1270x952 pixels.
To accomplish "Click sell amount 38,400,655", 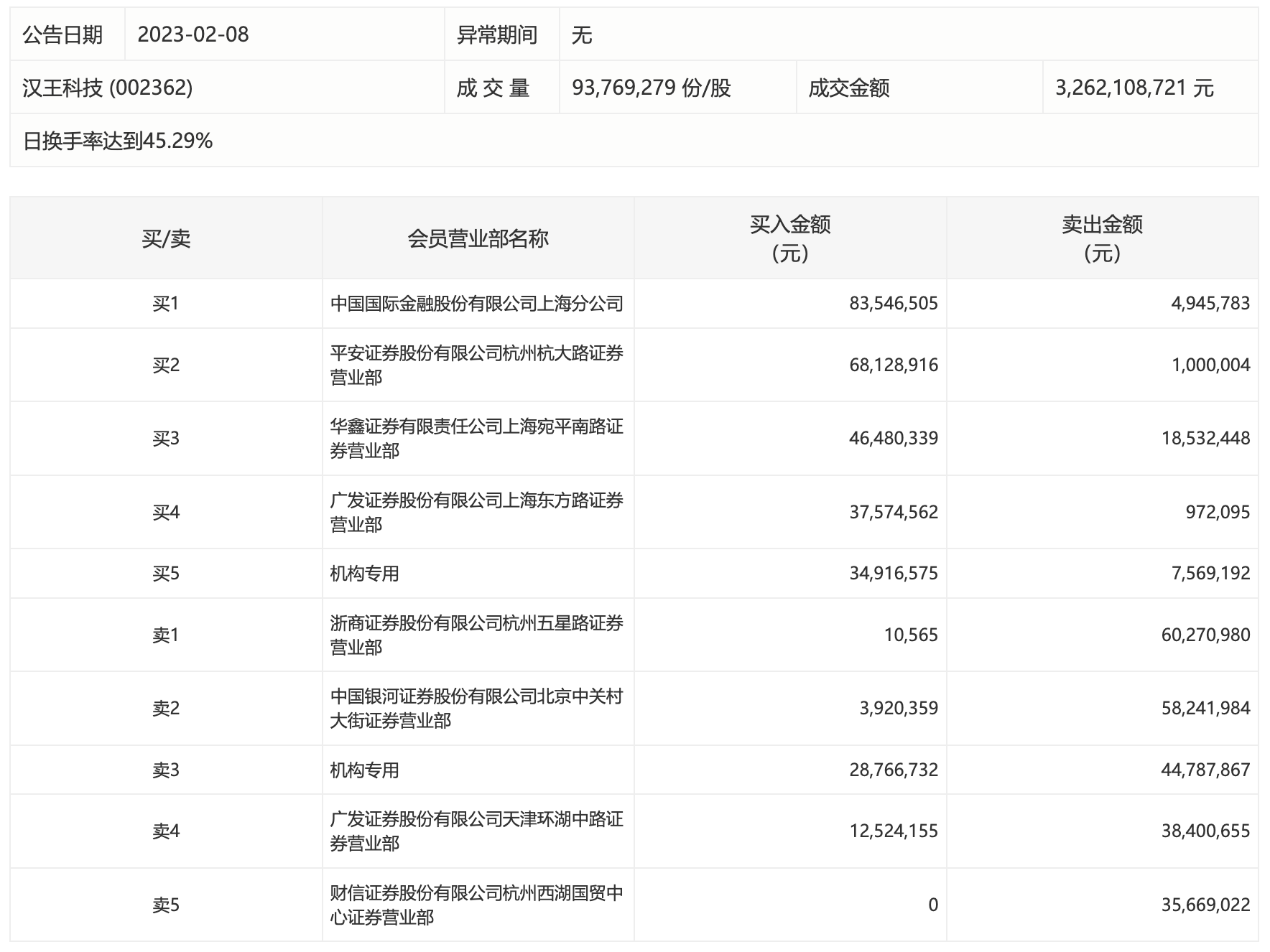I will (1206, 831).
